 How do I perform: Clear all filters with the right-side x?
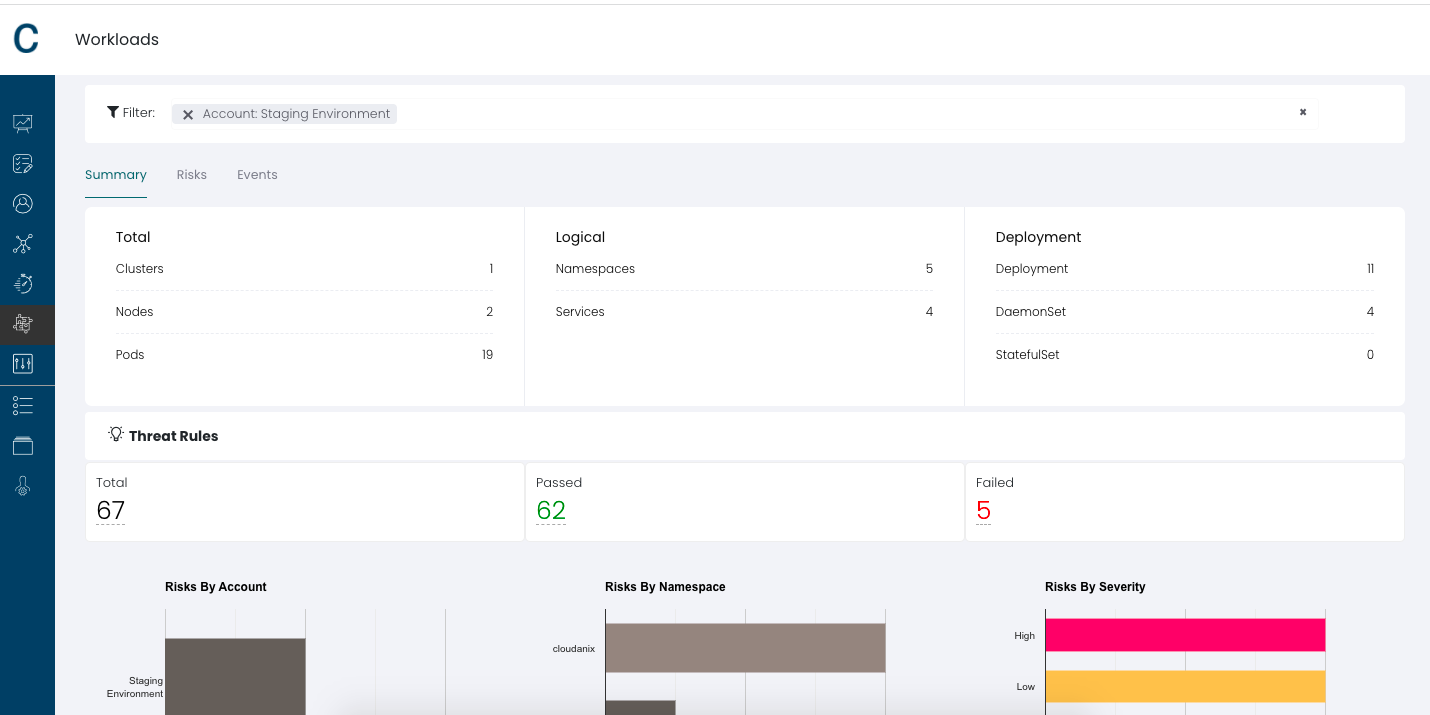tap(1303, 112)
